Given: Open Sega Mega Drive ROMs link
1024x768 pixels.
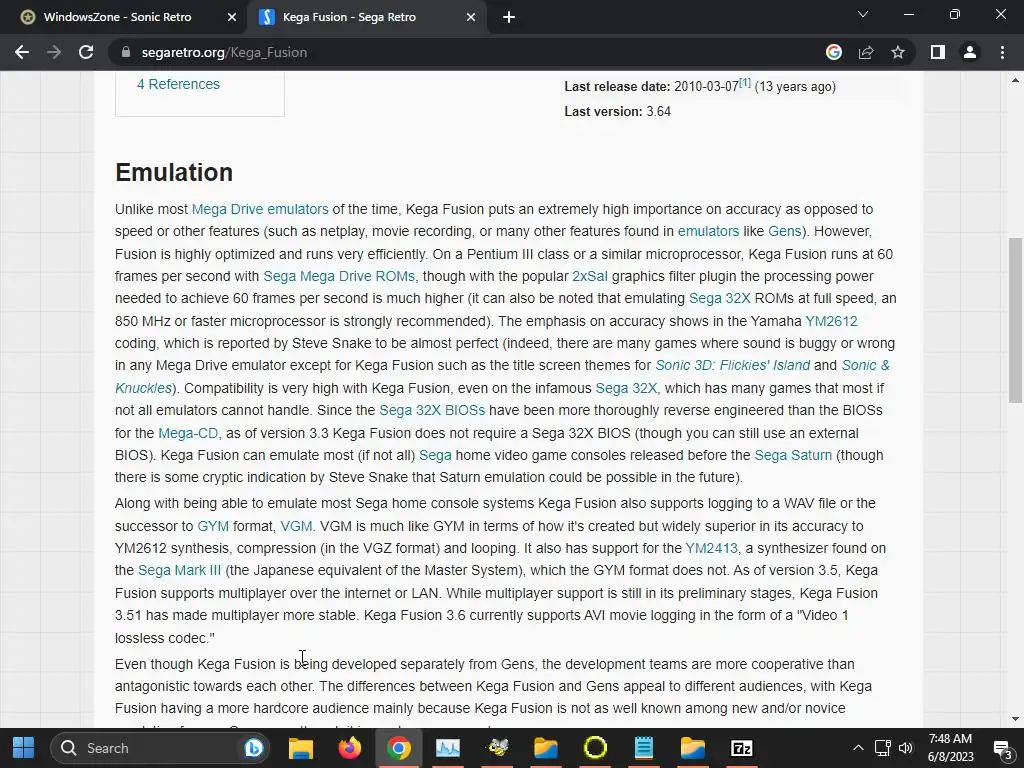Looking at the screenshot, I should pos(339,276).
